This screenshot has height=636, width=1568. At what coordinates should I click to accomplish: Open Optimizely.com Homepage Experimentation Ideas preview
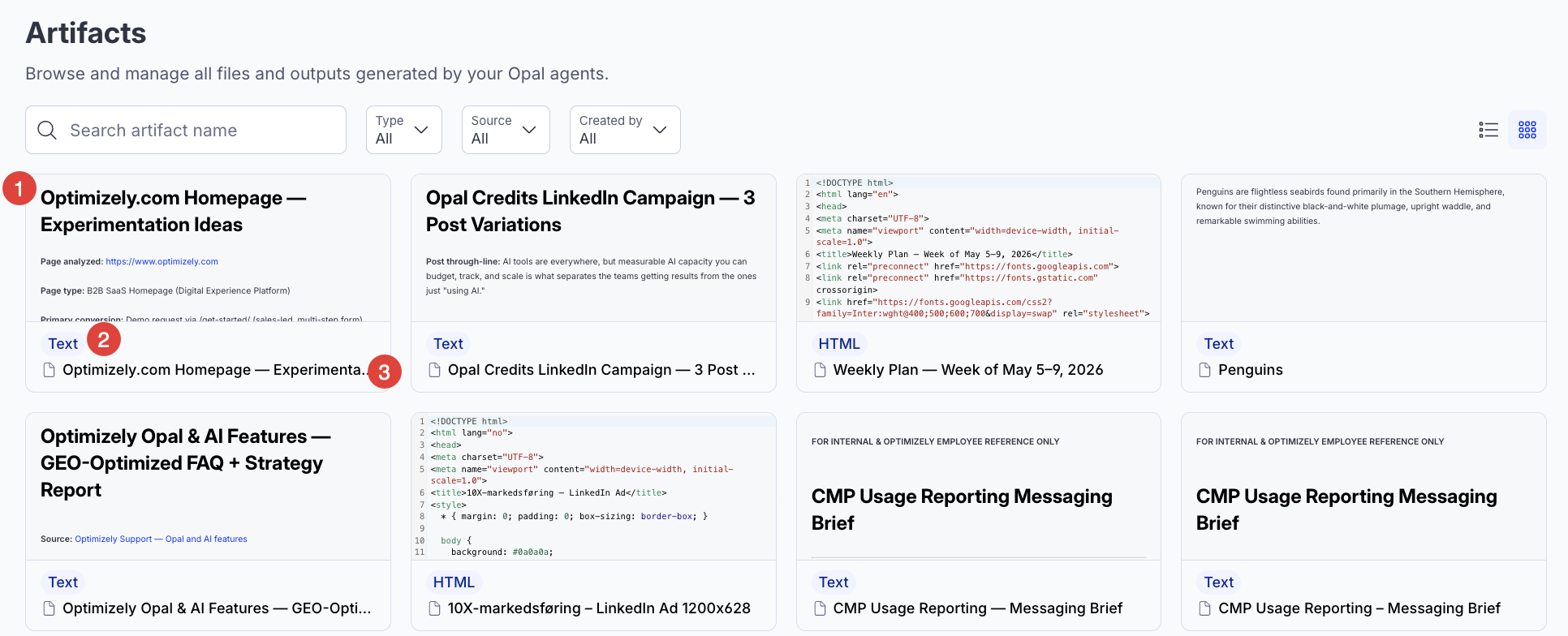point(208,248)
